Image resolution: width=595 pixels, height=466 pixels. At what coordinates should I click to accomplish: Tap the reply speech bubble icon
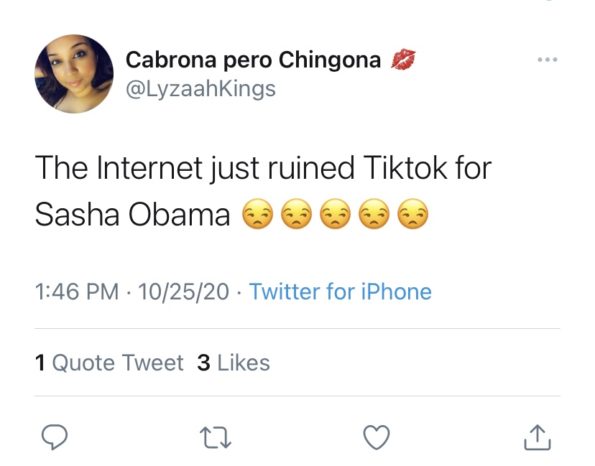(x=55, y=437)
